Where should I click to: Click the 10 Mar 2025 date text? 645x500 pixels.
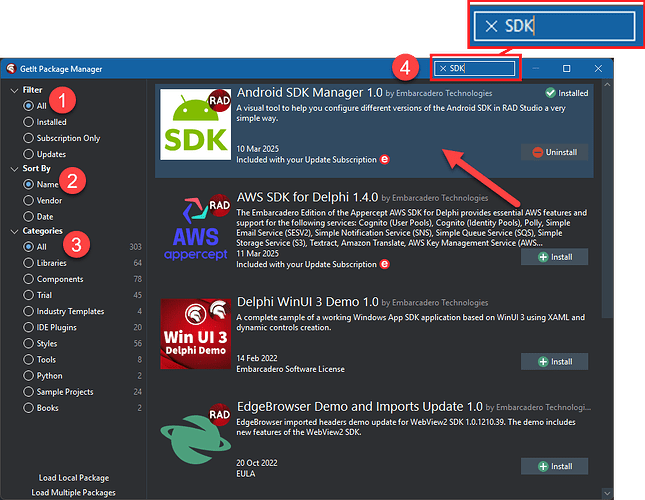point(258,149)
